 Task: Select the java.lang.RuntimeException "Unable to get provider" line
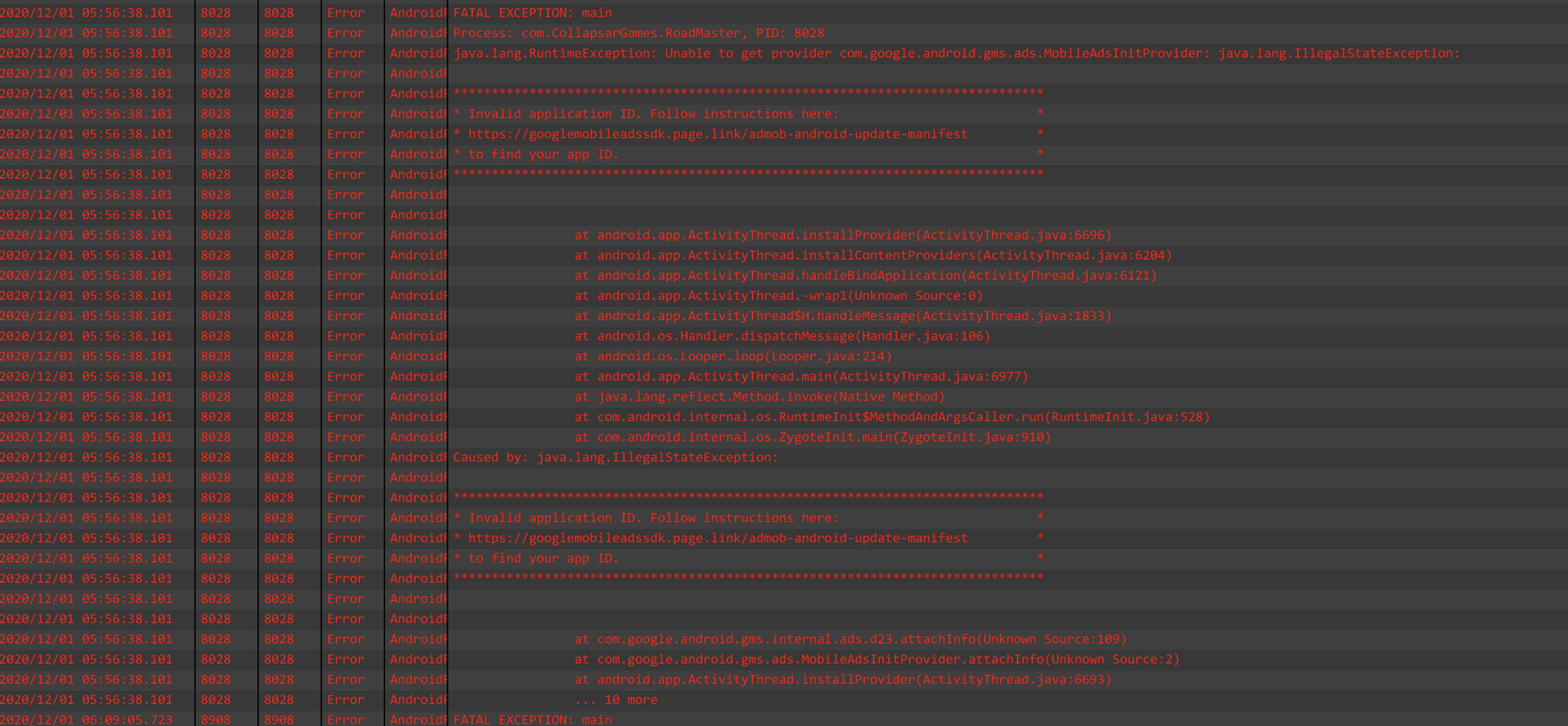956,53
